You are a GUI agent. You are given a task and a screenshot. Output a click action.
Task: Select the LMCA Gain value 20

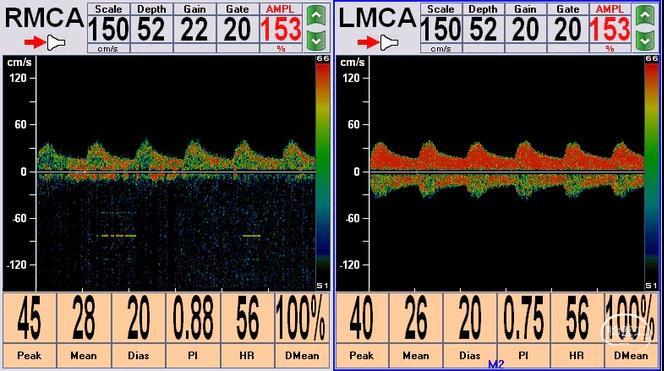[x=526, y=30]
